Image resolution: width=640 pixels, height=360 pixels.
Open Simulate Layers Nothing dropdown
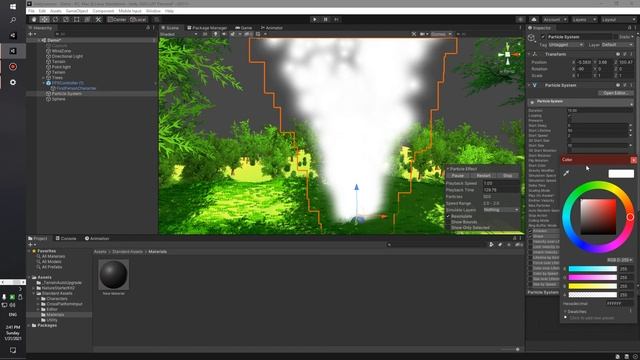(501, 209)
